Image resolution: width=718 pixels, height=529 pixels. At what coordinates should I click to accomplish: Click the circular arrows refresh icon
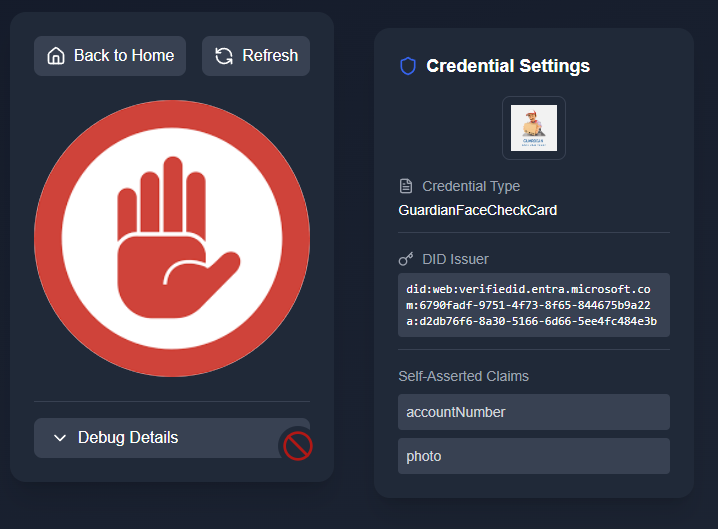tap(225, 56)
